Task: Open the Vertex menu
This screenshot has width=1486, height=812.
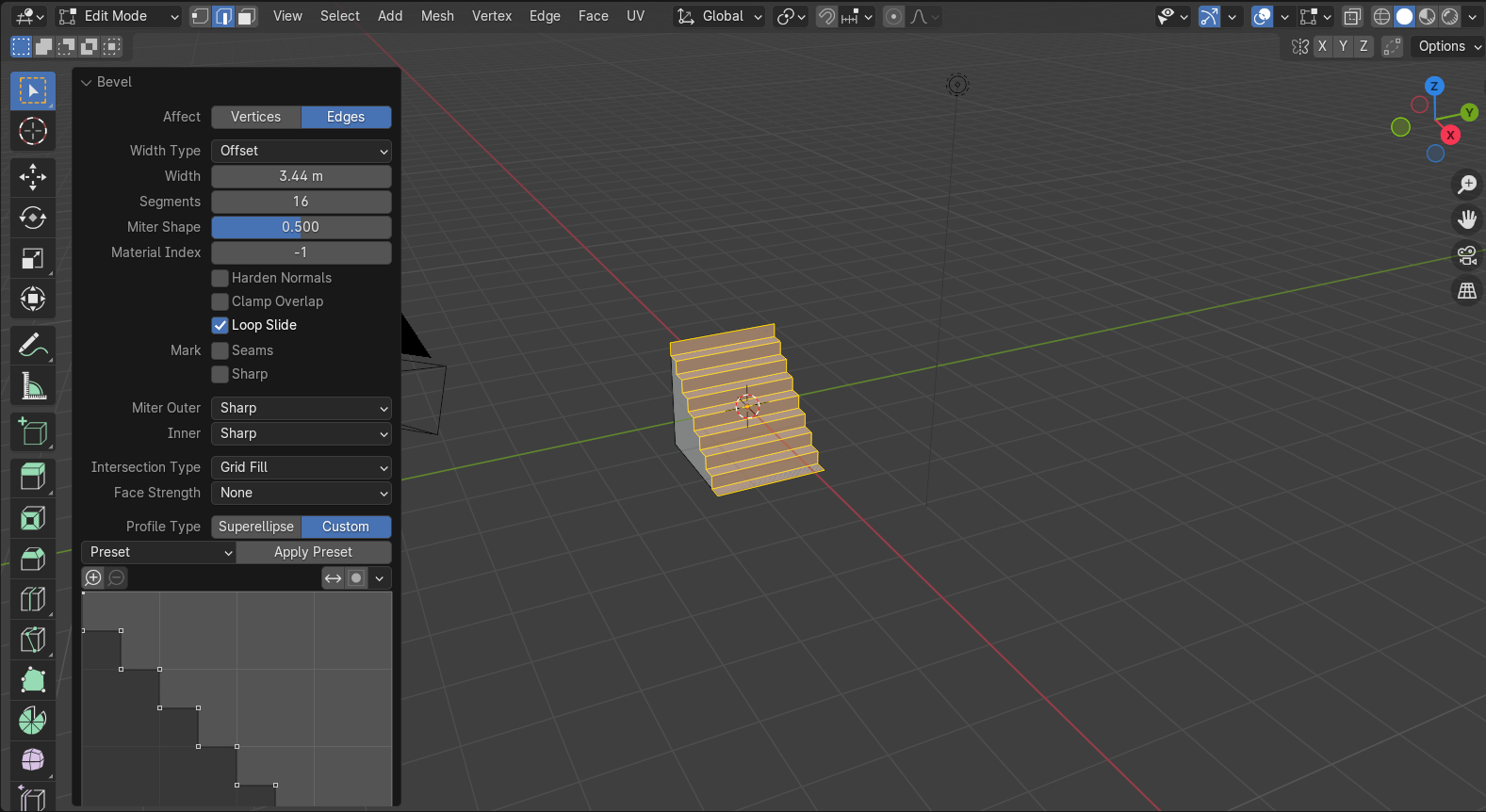Action: (492, 16)
